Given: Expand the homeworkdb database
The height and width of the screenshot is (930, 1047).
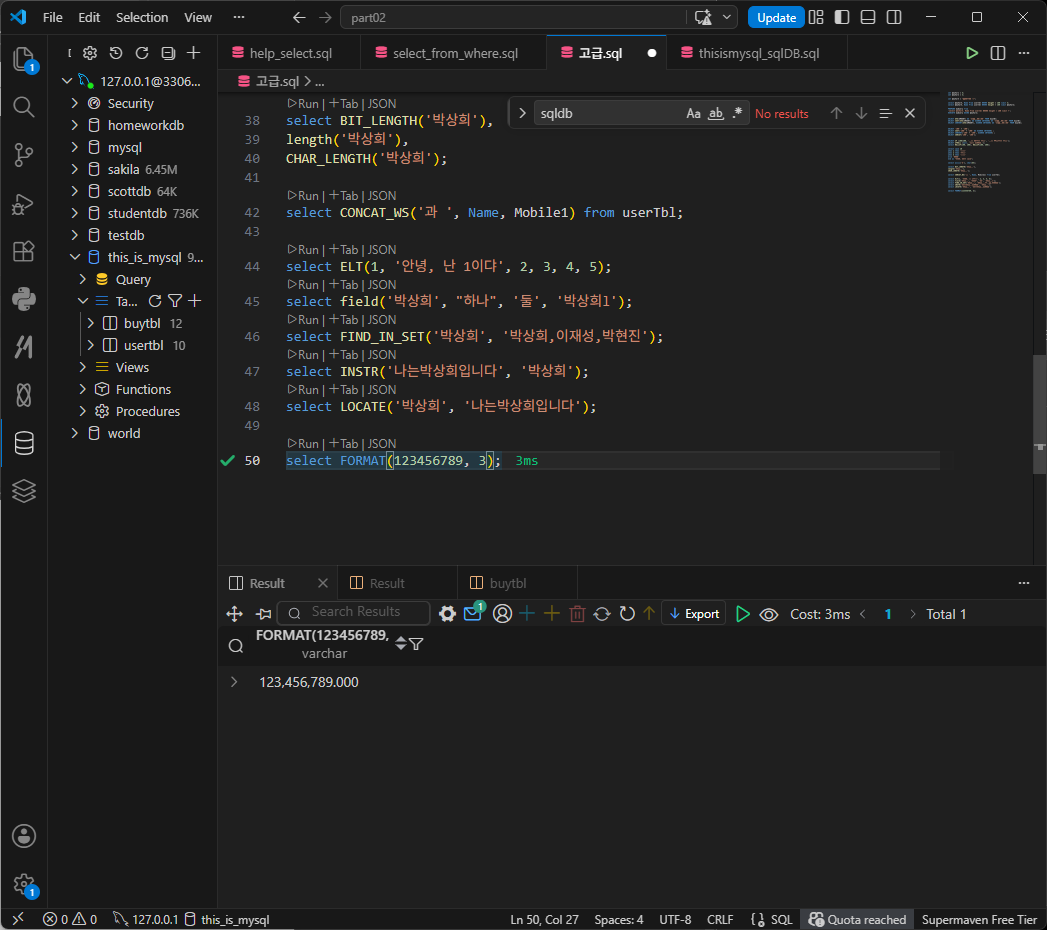Looking at the screenshot, I should pyautogui.click(x=75, y=126).
